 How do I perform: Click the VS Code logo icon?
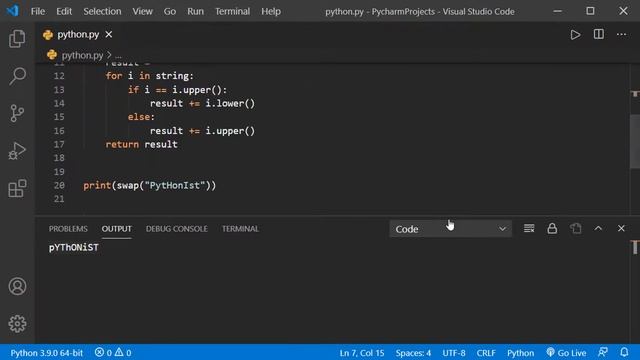point(13,11)
